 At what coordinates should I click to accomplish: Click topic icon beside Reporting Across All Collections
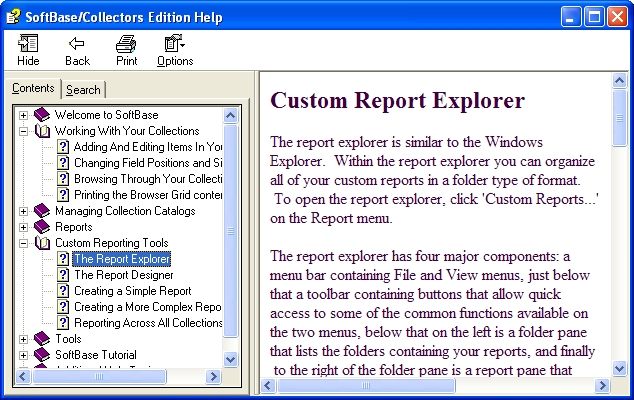coord(63,323)
